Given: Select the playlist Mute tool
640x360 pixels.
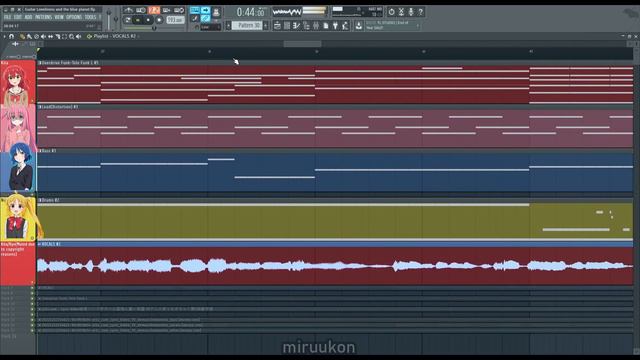Looking at the screenshot, I should click(x=43, y=36).
